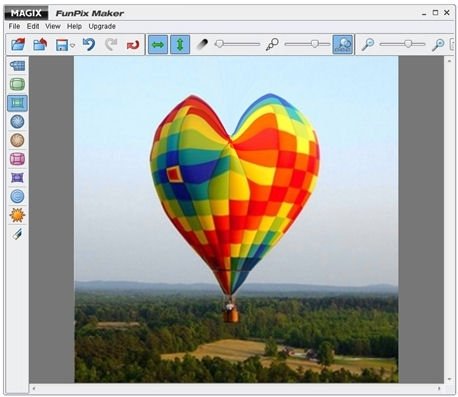Click the red reset arrow icon
This screenshot has width=458, height=397.
pyautogui.click(x=133, y=45)
